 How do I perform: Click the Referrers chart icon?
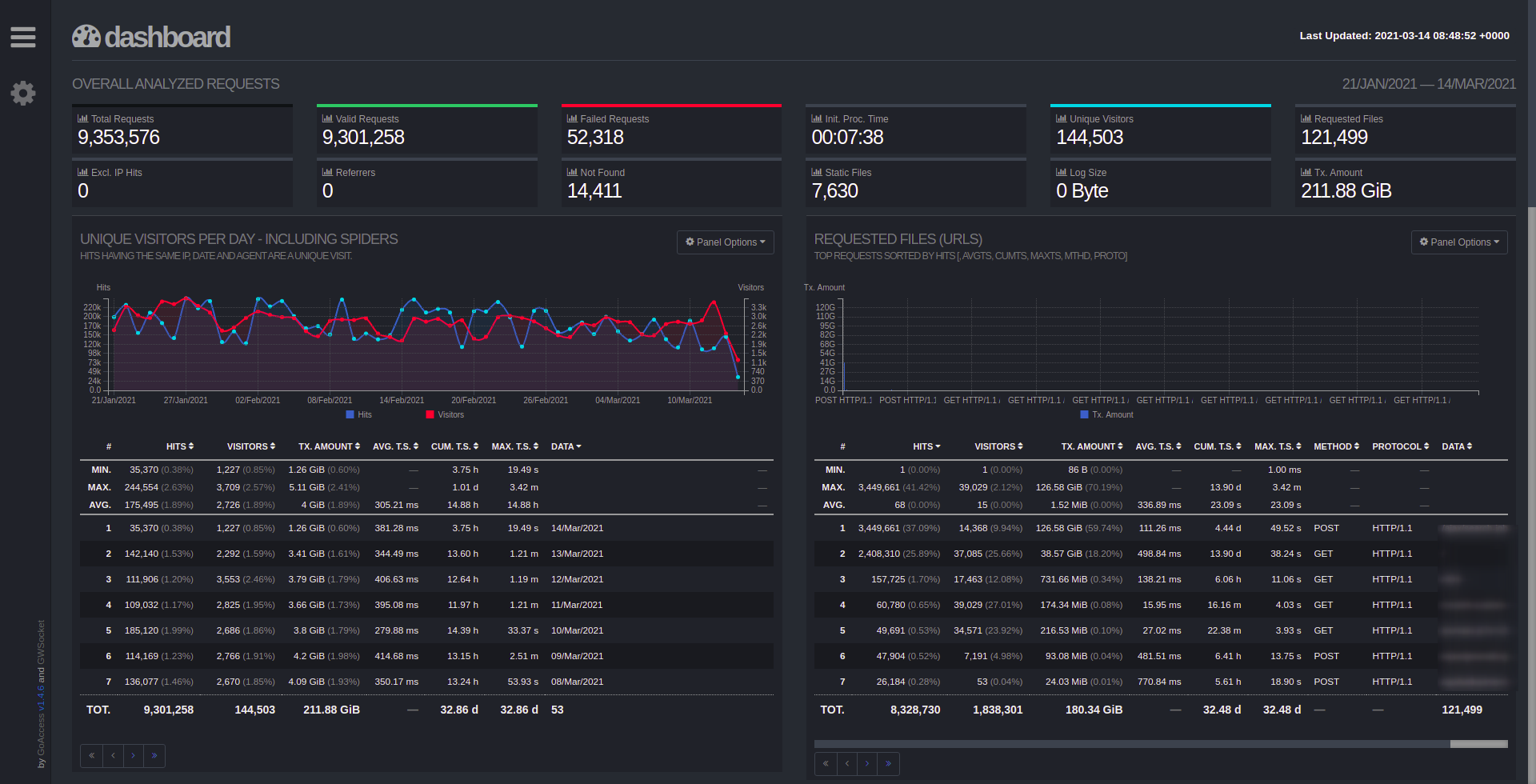pos(327,172)
